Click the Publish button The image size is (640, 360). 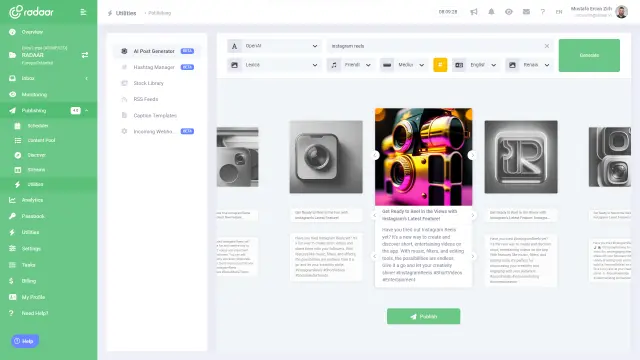[x=423, y=316]
